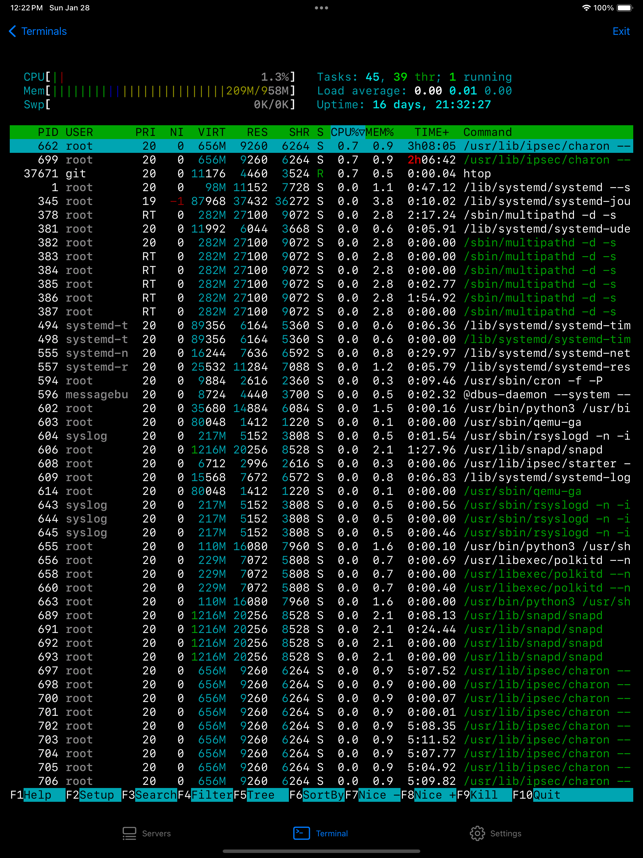Sort by the PID column header
The image size is (643, 858).
click(x=48, y=132)
